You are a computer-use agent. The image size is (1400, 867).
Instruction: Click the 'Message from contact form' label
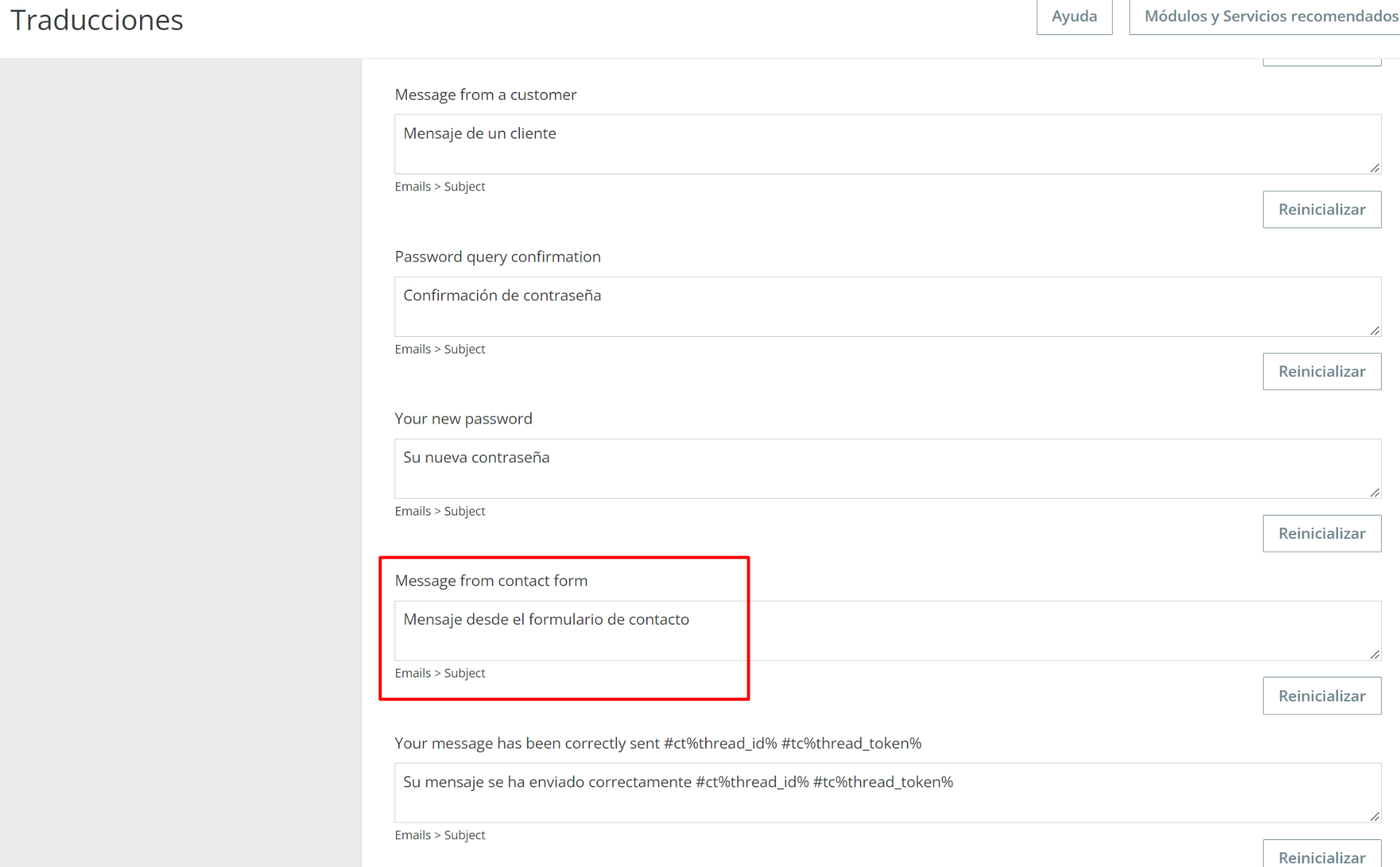pyautogui.click(x=491, y=580)
